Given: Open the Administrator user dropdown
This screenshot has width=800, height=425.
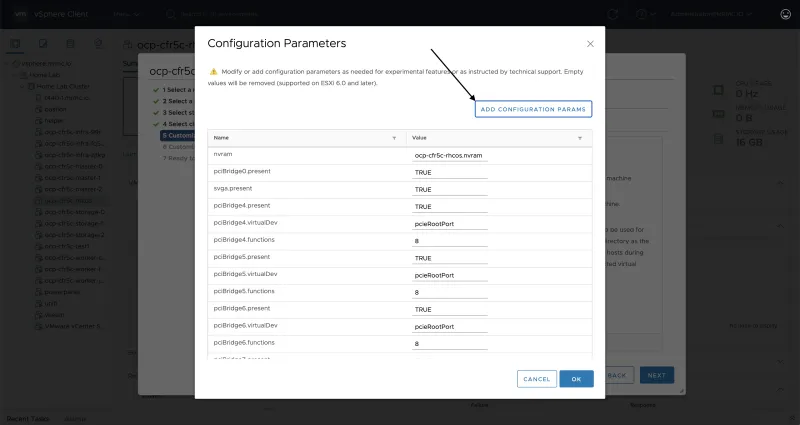Looking at the screenshot, I should [711, 14].
